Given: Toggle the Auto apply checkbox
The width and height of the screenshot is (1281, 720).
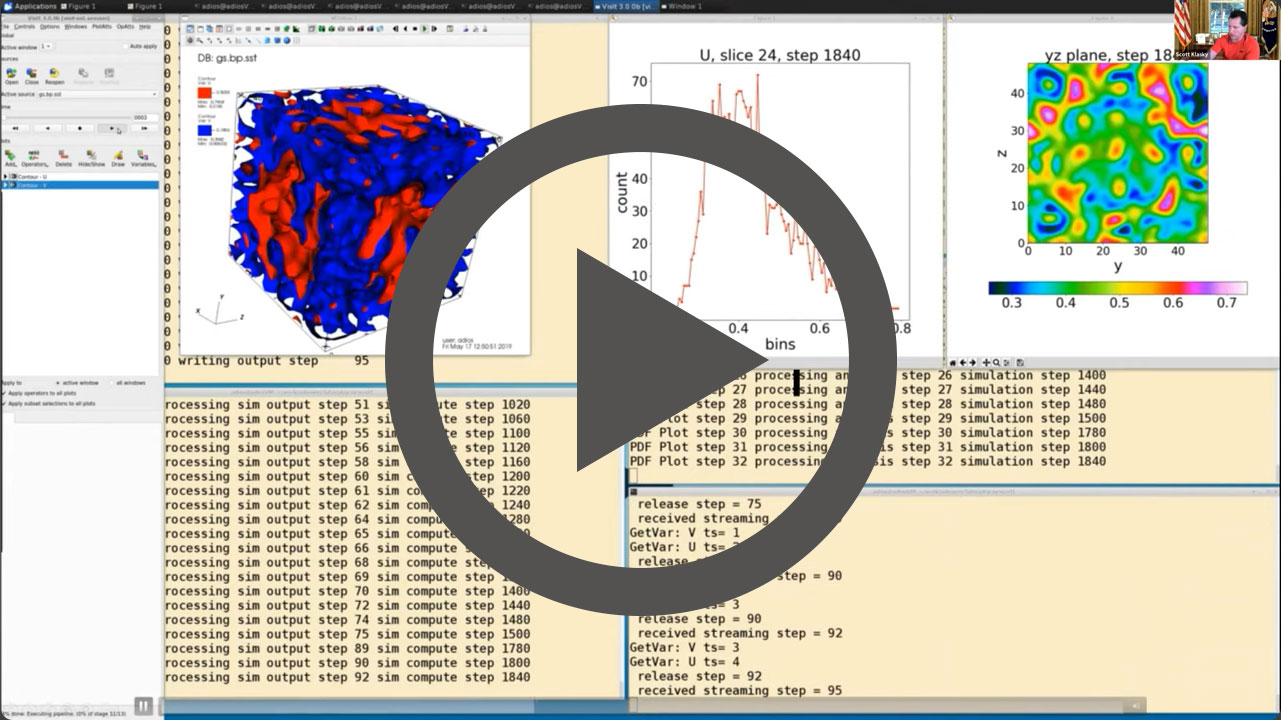Looking at the screenshot, I should click(125, 46).
